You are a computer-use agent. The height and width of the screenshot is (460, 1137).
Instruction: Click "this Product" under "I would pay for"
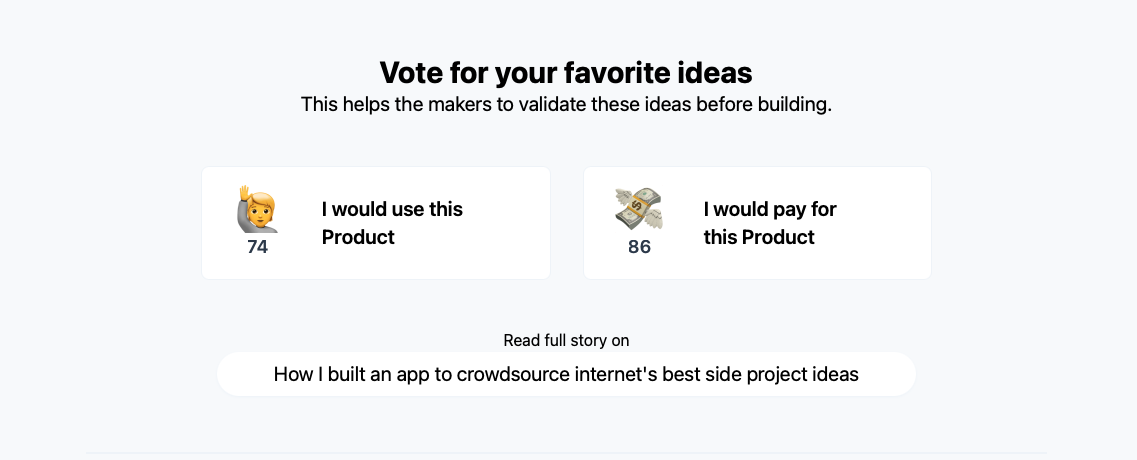[759, 237]
